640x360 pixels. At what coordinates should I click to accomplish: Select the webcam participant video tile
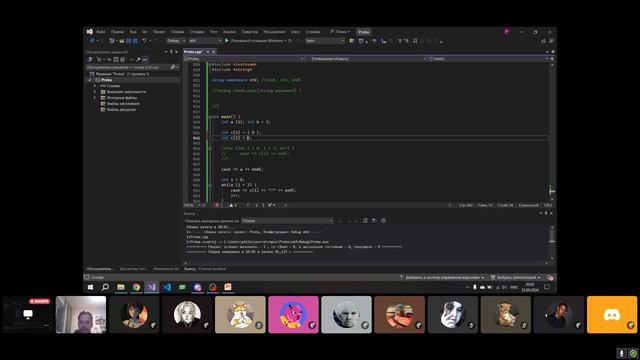pos(81,315)
